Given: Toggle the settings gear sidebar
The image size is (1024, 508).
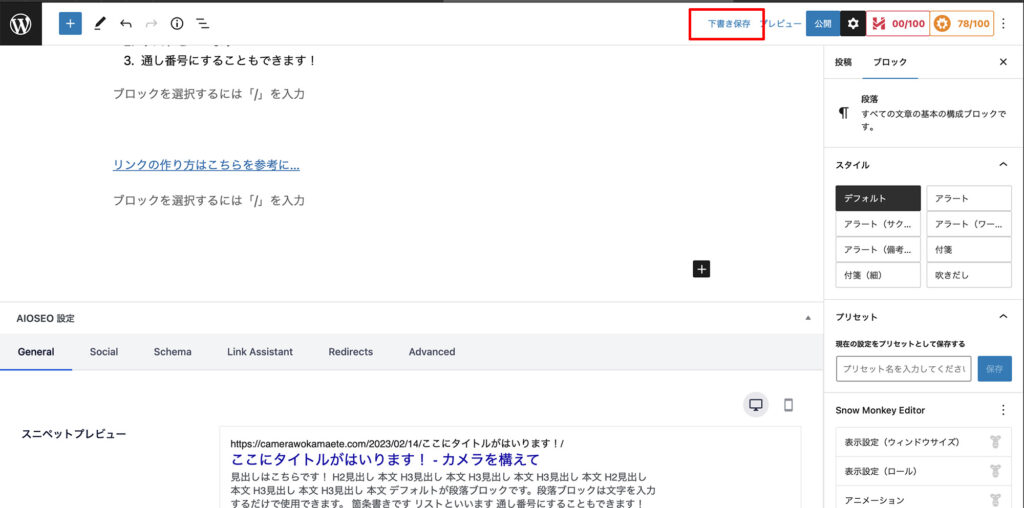Looking at the screenshot, I should (853, 24).
